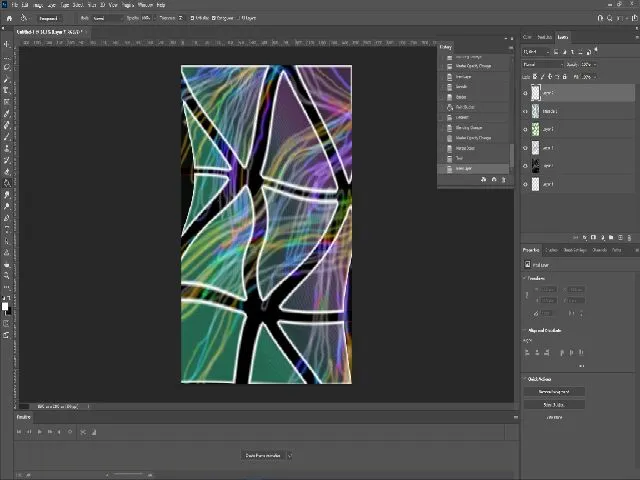This screenshot has width=640, height=480.
Task: Hide the bottom layer
Action: (525, 184)
